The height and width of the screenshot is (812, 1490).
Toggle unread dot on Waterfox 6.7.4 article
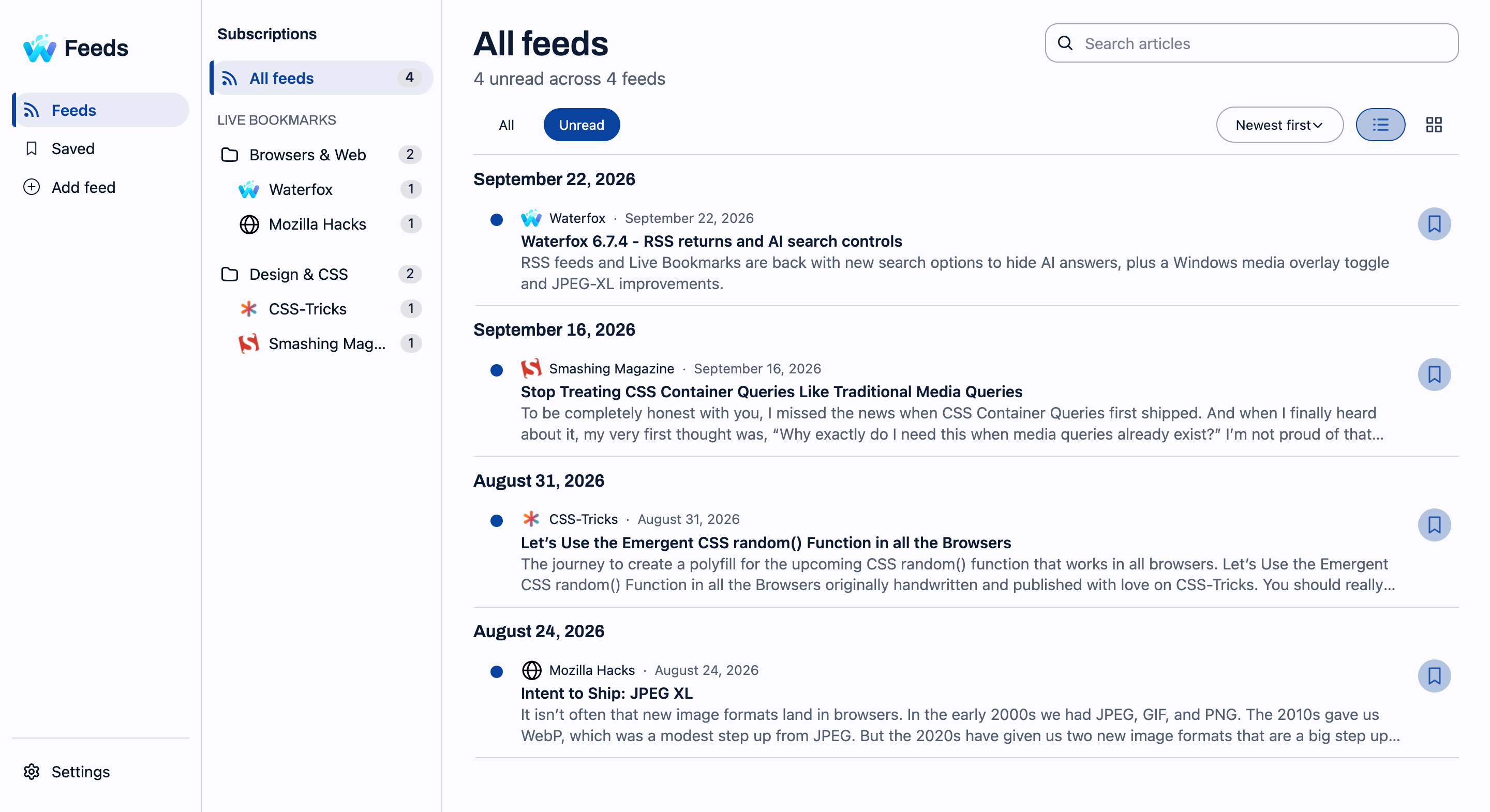point(496,220)
